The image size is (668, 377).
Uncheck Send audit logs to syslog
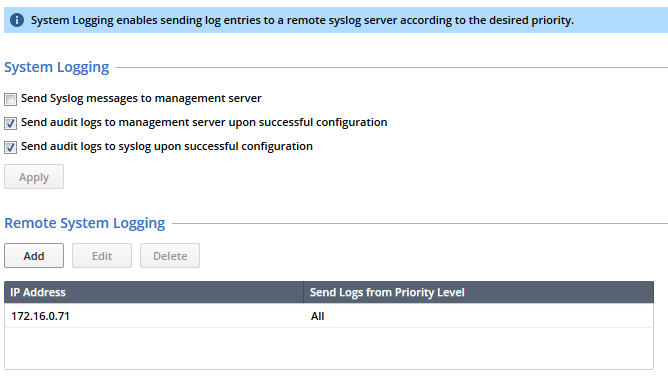[11, 147]
